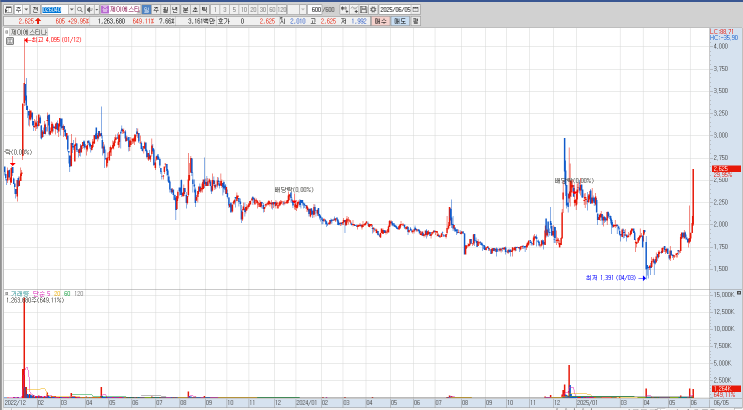This screenshot has width=743, height=410.
Task: Switch chart to 틱 tick period
Action: pyautogui.click(x=204, y=9)
